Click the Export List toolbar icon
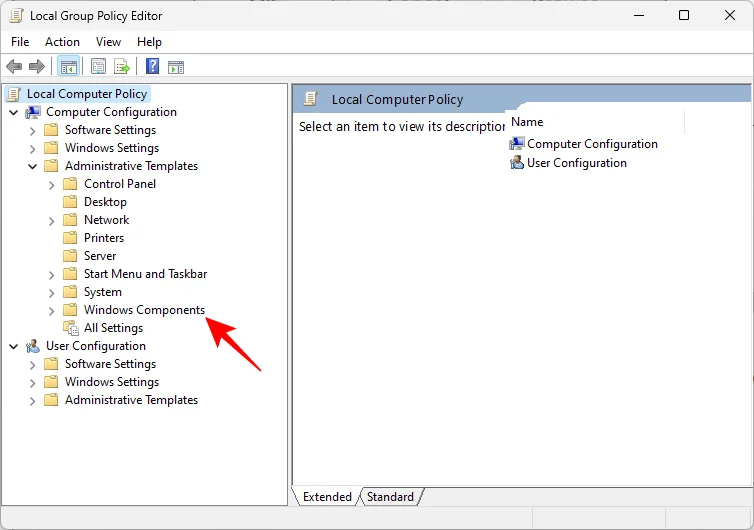This screenshot has height=530, width=754. (x=122, y=66)
